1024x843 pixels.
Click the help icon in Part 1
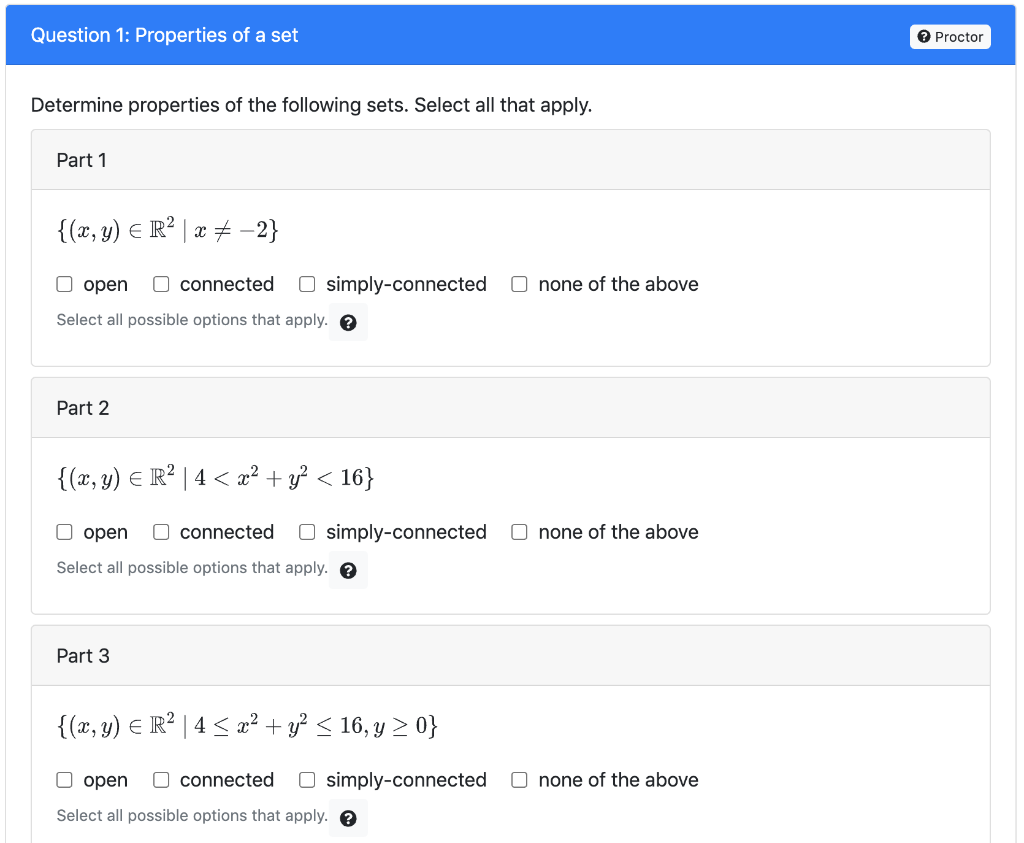click(348, 321)
